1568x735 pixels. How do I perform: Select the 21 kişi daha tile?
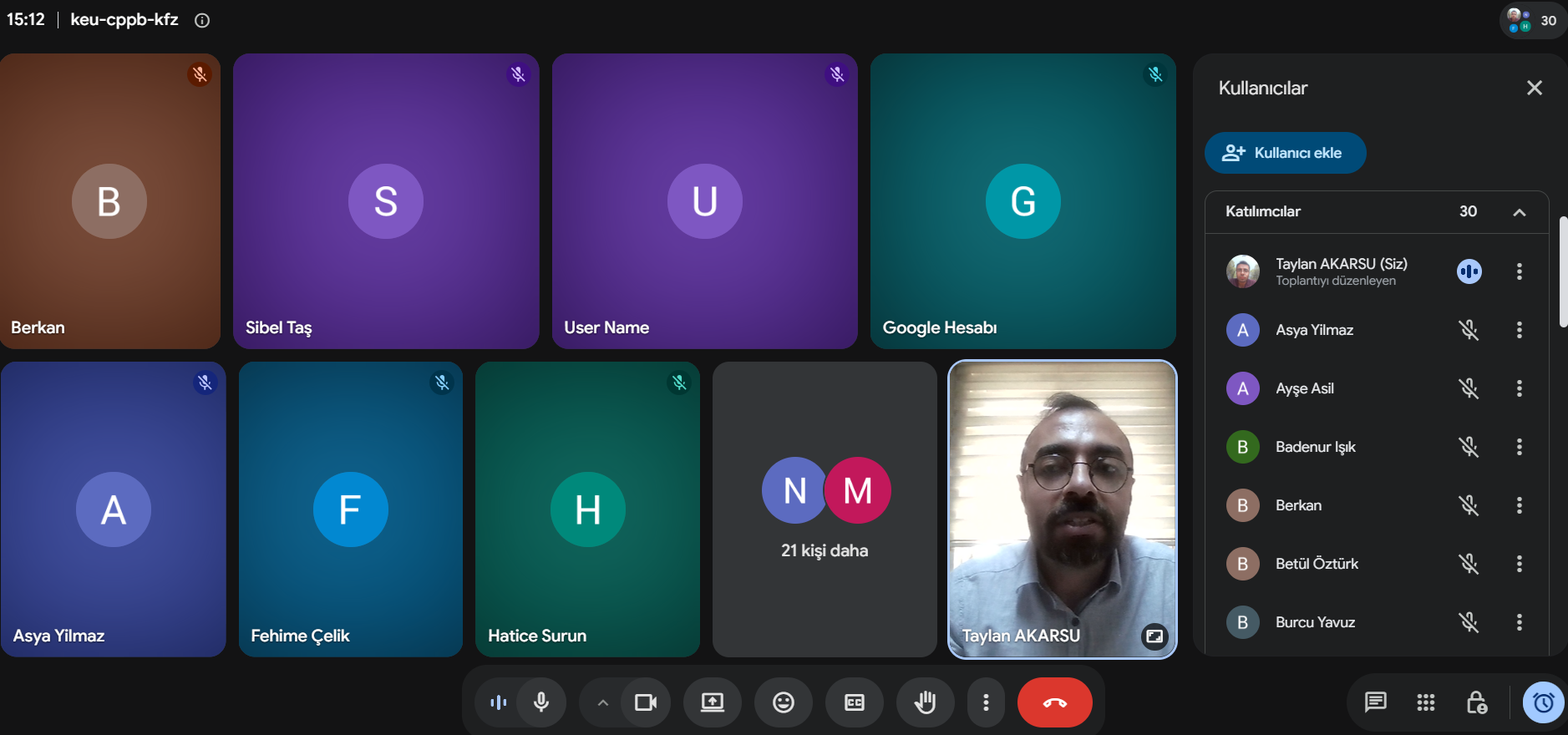825,509
